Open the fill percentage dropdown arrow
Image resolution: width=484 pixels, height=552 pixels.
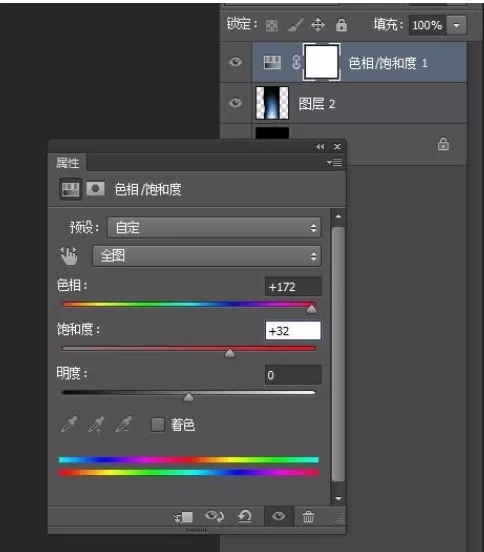click(x=457, y=25)
